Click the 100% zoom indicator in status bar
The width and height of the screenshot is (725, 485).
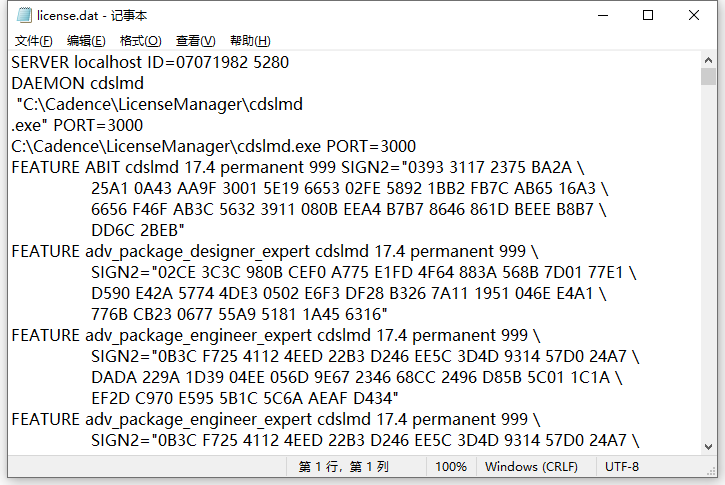pos(451,467)
